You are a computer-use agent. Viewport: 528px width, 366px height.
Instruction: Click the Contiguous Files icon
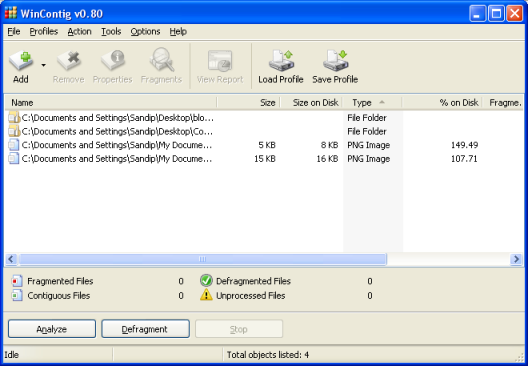click(x=17, y=295)
